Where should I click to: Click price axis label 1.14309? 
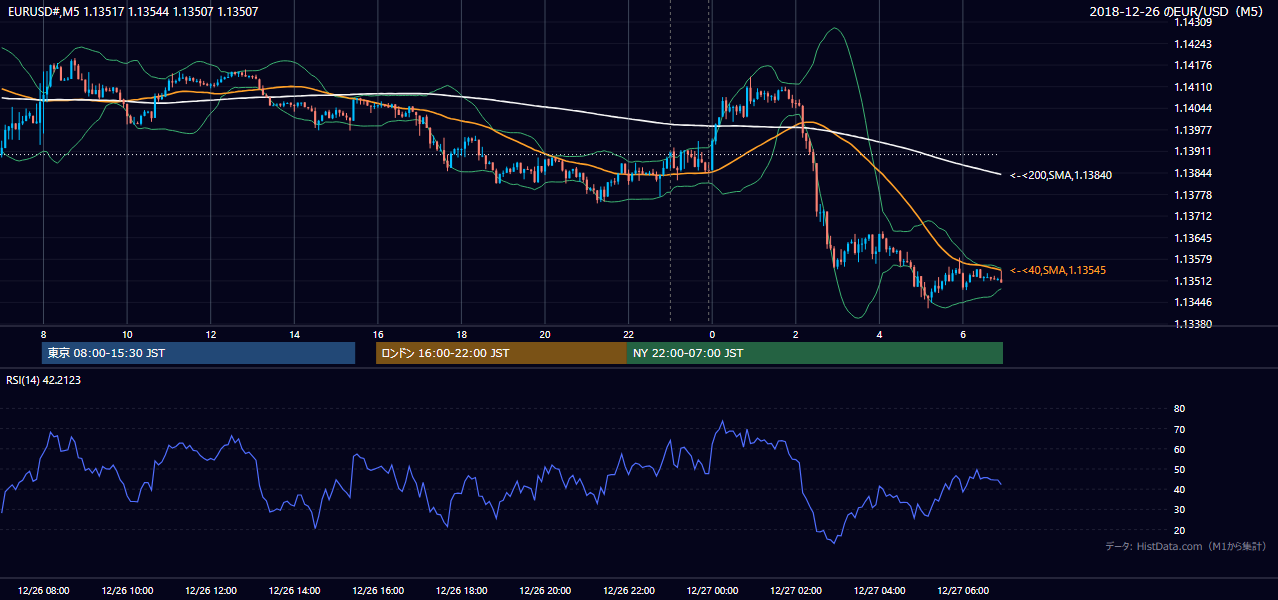click(x=1192, y=22)
